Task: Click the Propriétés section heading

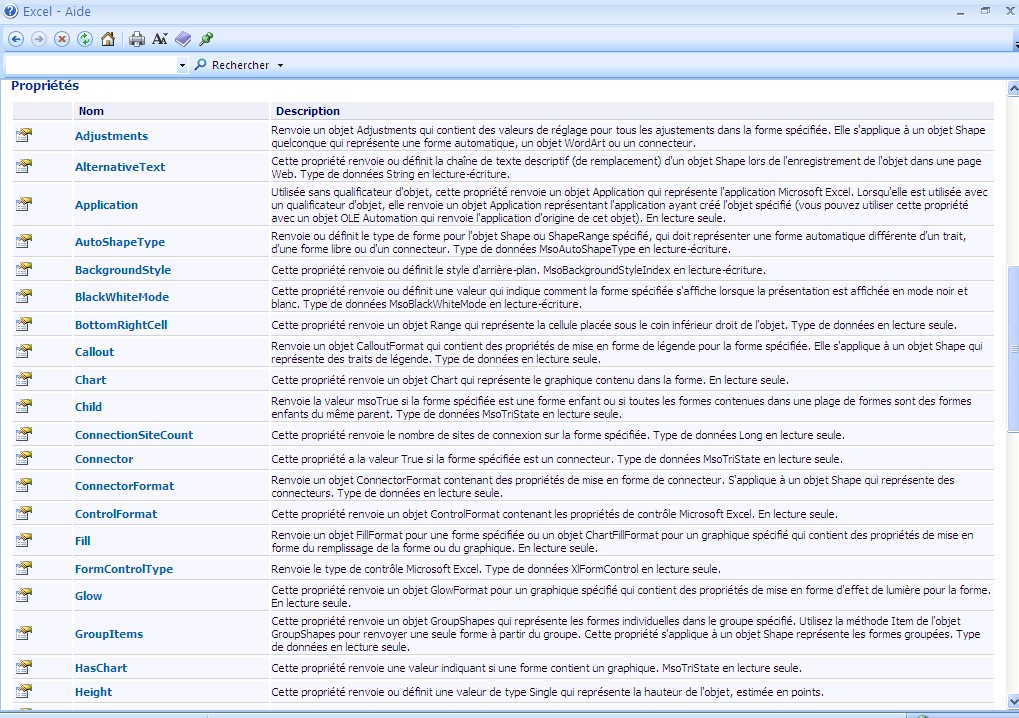Action: 45,86
